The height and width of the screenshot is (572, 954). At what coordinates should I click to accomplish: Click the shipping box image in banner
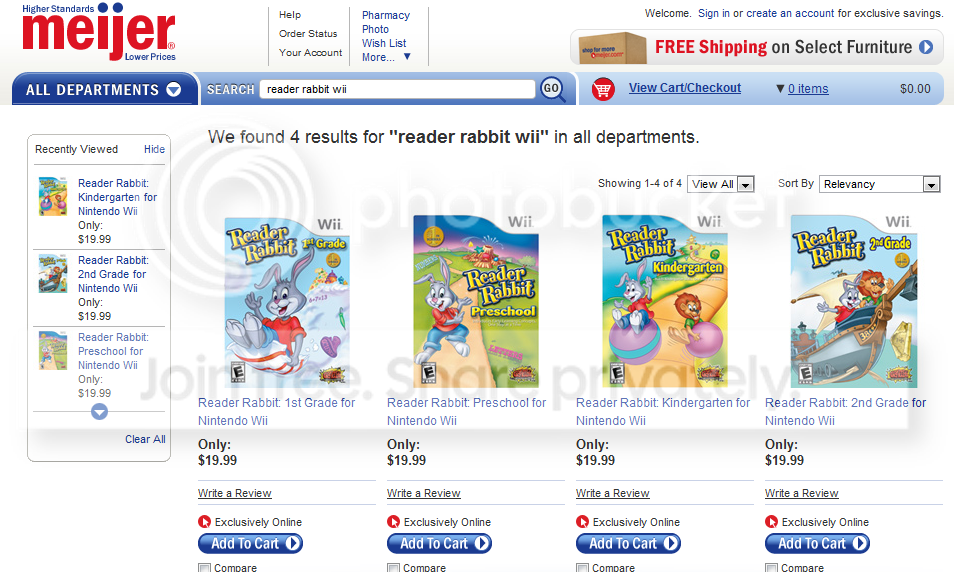[613, 48]
